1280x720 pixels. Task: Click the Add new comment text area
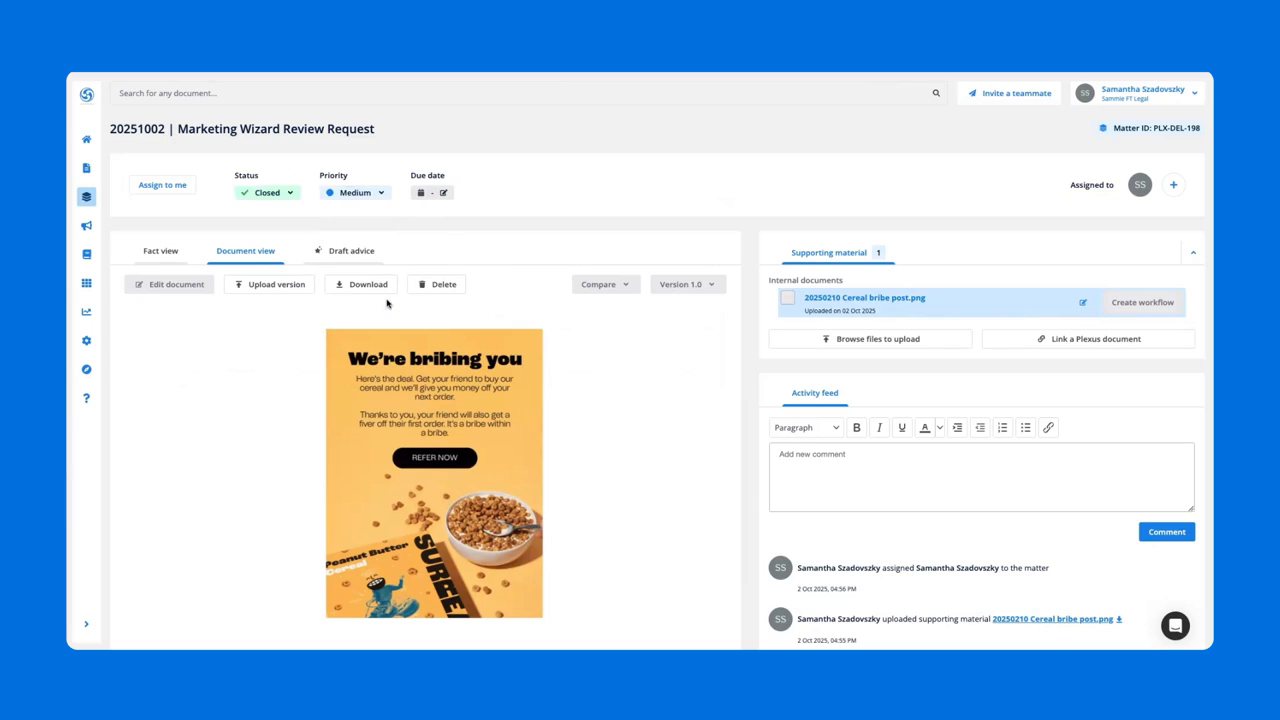(x=982, y=477)
